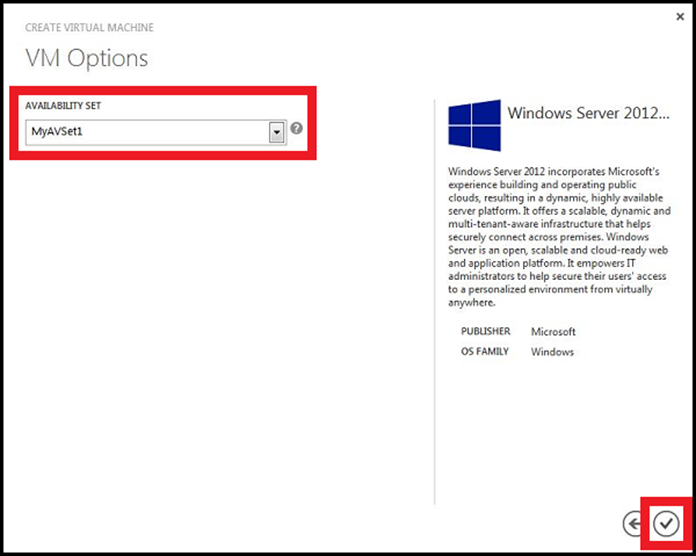This screenshot has height=556, width=696.
Task: Click the OS FAMILY label
Action: click(485, 351)
